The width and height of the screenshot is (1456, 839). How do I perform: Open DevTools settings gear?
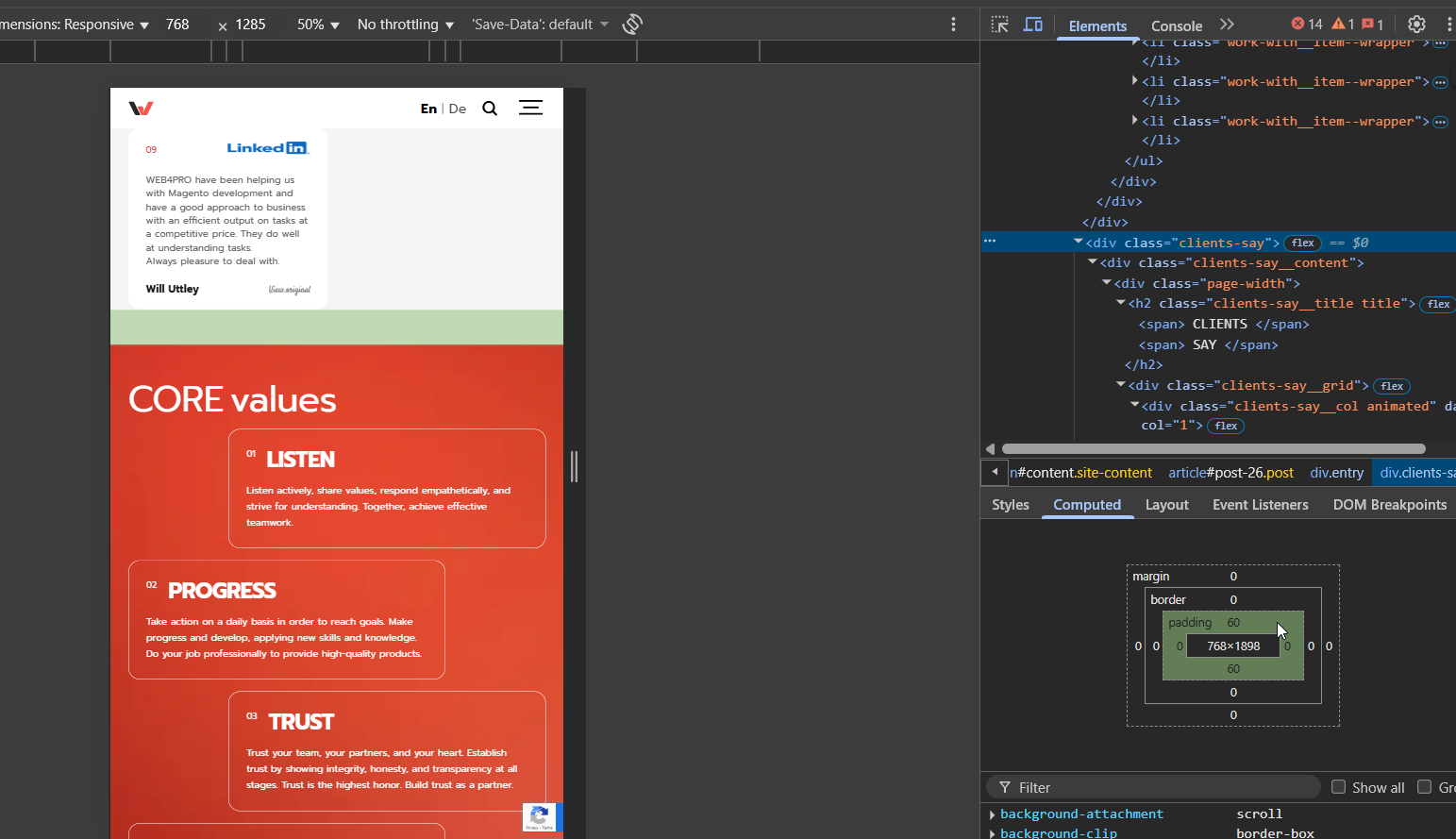(x=1416, y=25)
